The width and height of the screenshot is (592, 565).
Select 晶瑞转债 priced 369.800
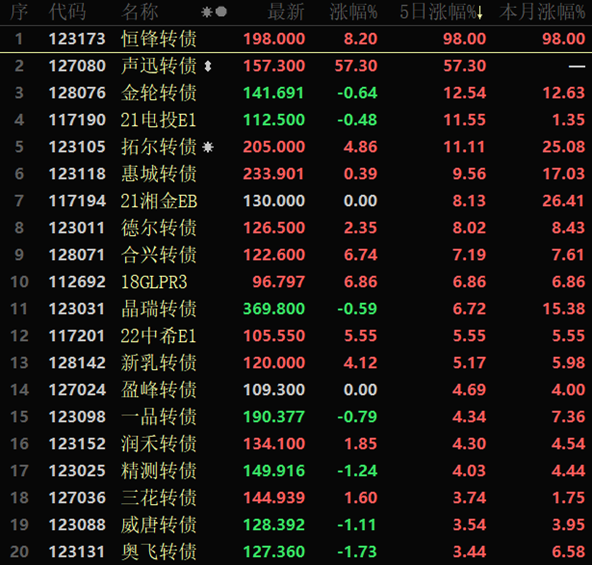296,309
